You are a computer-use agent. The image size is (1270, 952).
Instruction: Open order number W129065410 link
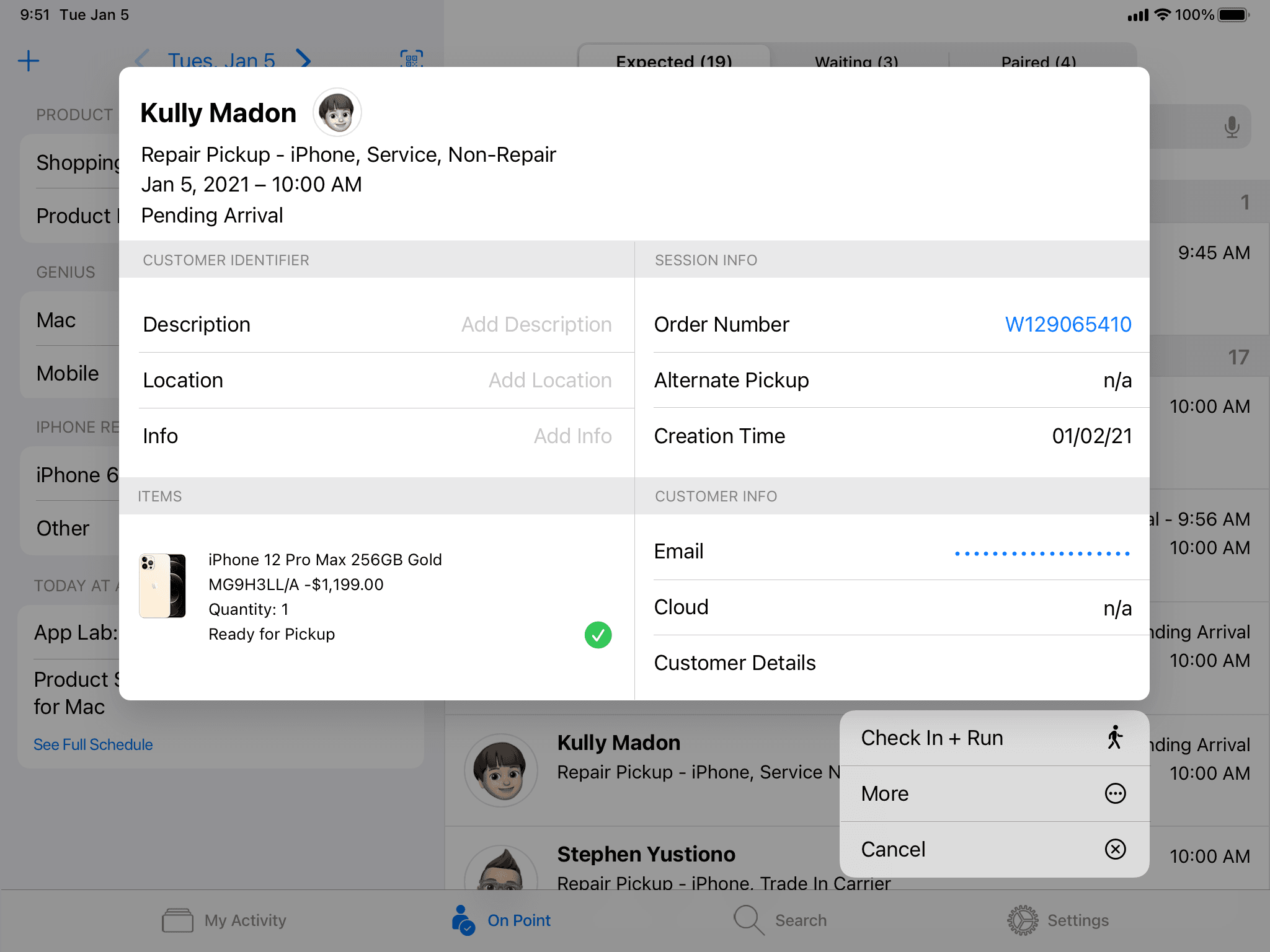1068,324
